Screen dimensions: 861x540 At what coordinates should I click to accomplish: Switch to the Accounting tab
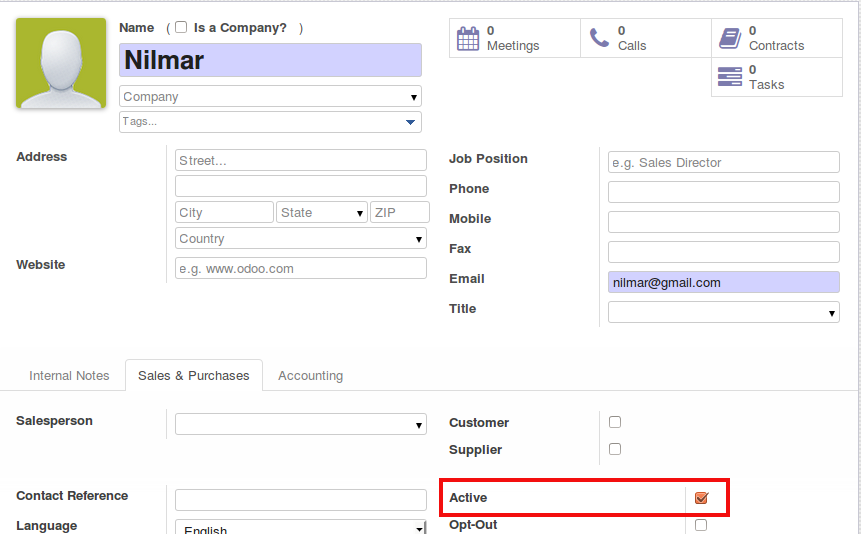coord(311,376)
